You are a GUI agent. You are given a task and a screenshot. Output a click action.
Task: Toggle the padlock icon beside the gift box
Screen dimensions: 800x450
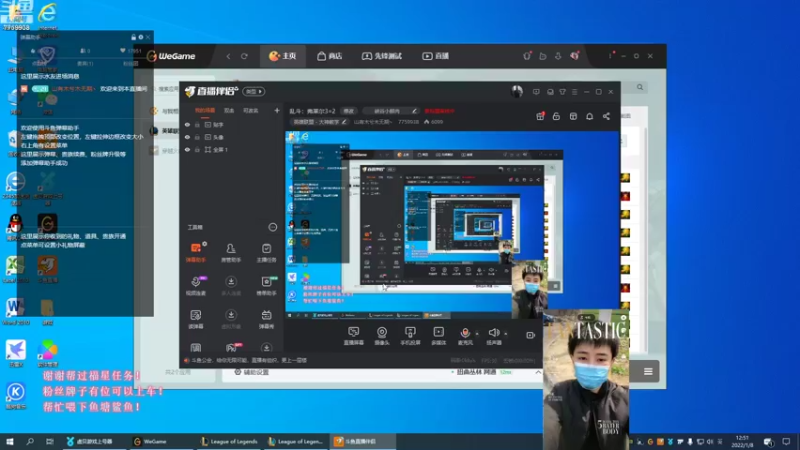click(556, 116)
